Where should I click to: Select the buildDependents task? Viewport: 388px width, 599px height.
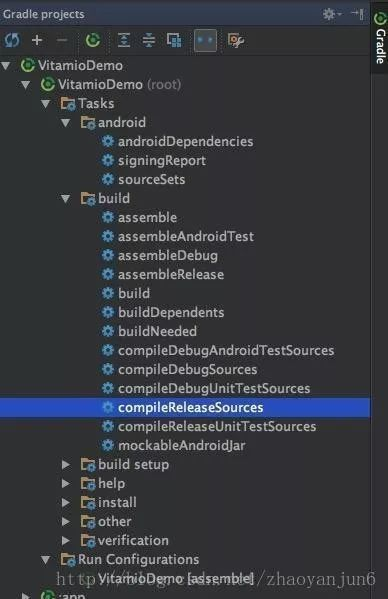pyautogui.click(x=171, y=312)
